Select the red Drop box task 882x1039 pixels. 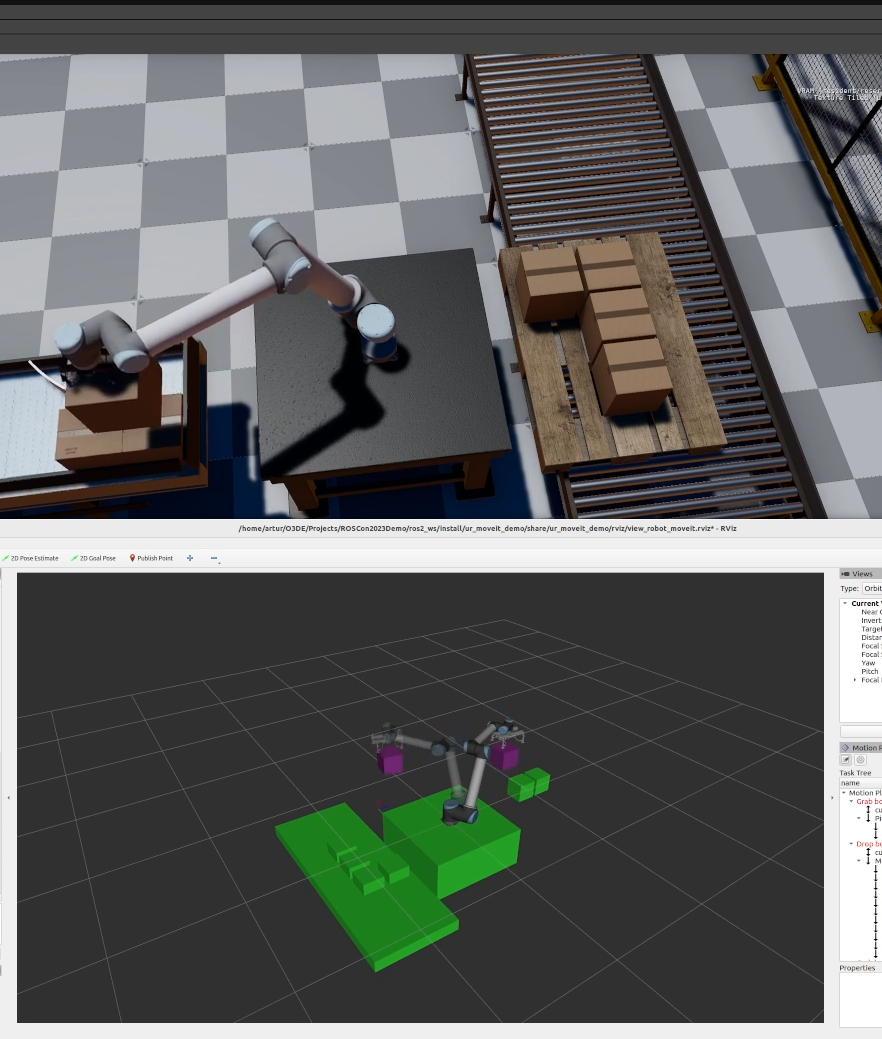click(868, 844)
